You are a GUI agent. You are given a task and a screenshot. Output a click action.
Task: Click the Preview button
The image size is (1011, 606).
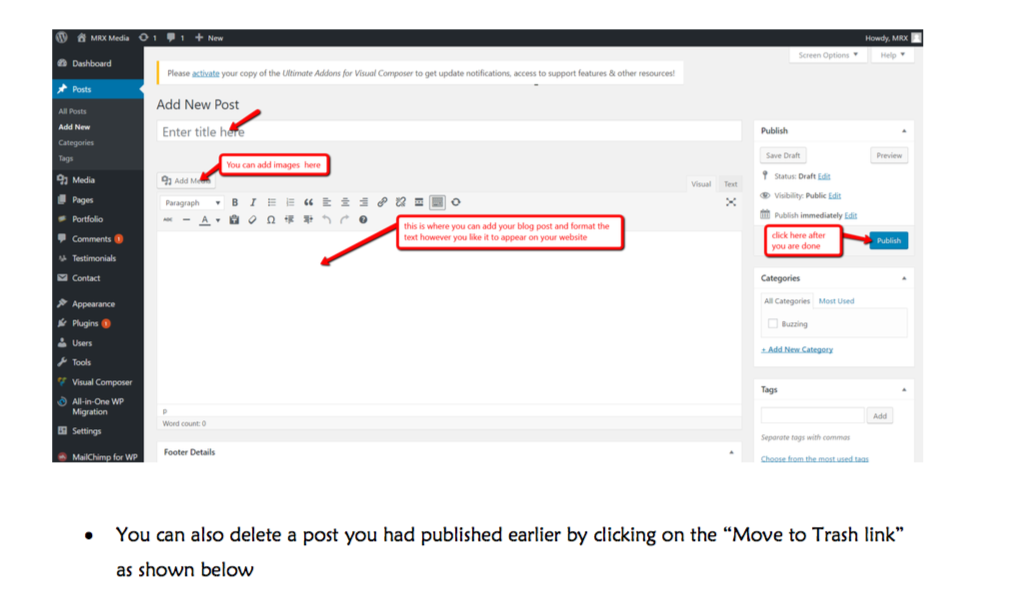[889, 155]
